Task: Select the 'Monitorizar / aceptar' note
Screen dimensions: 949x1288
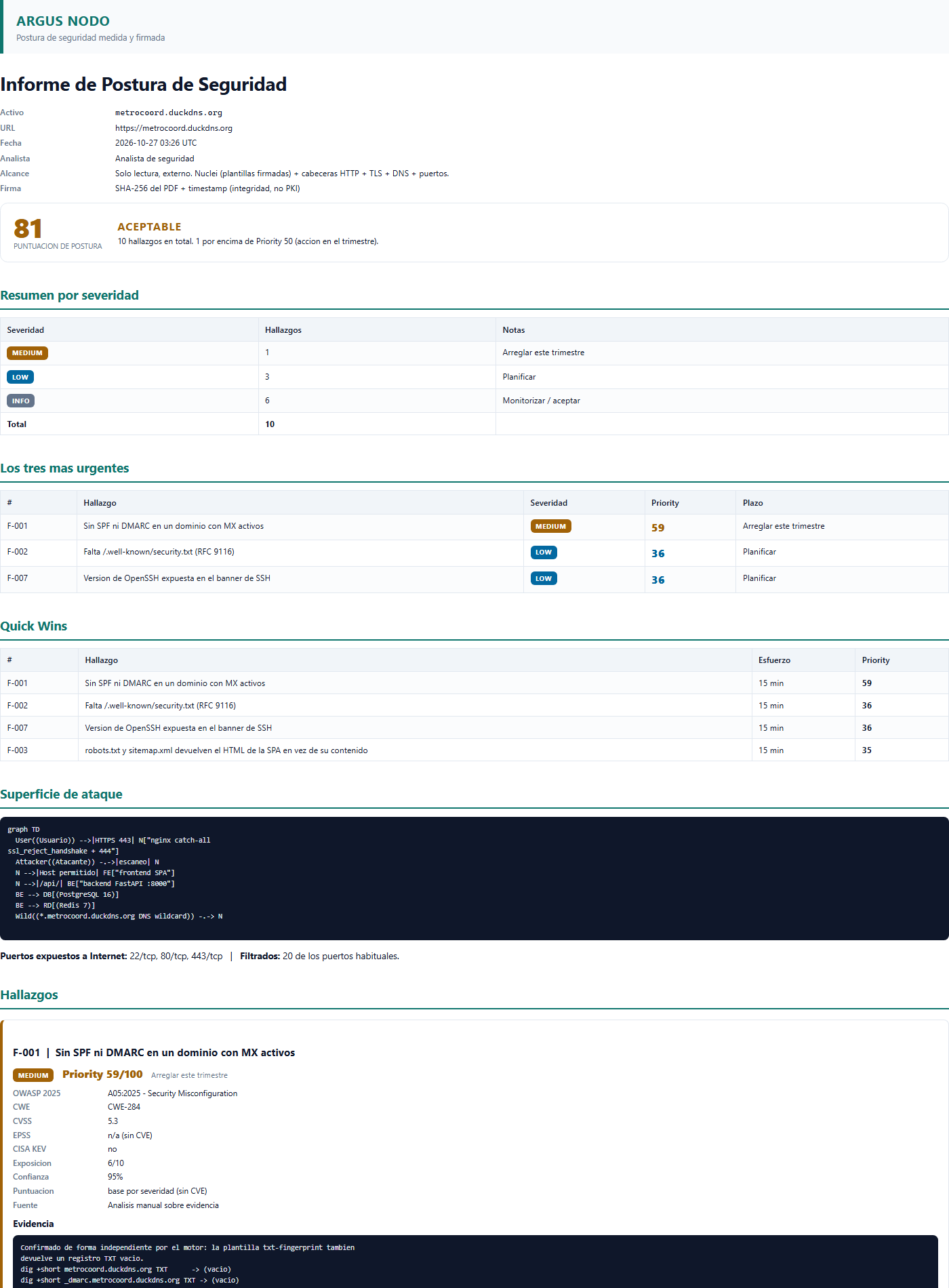Action: (x=542, y=401)
